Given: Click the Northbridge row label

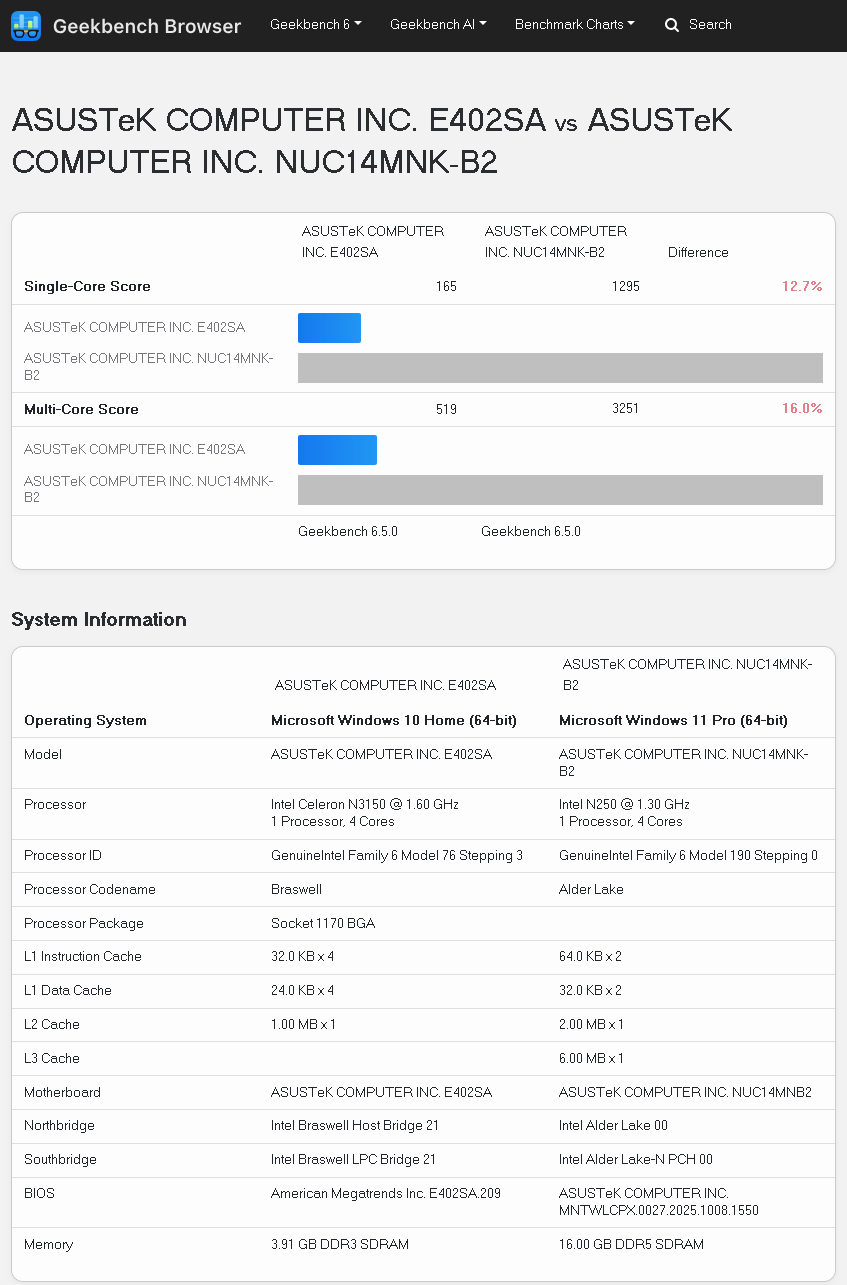Looking at the screenshot, I should tap(59, 1125).
